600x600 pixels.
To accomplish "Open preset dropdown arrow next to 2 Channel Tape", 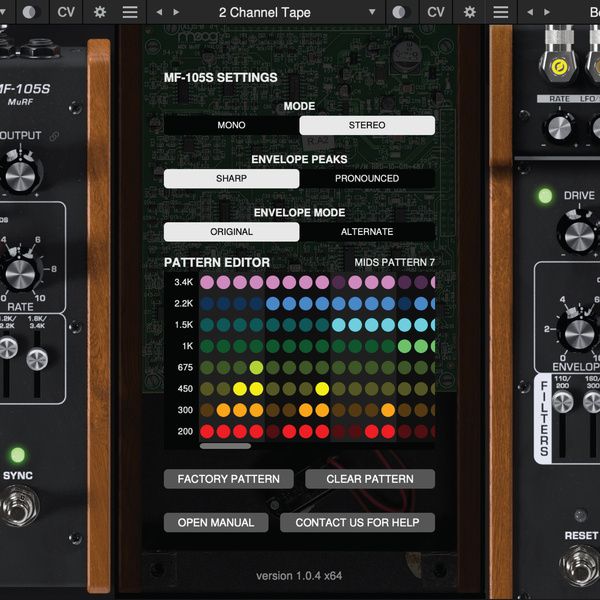I will tap(372, 12).
